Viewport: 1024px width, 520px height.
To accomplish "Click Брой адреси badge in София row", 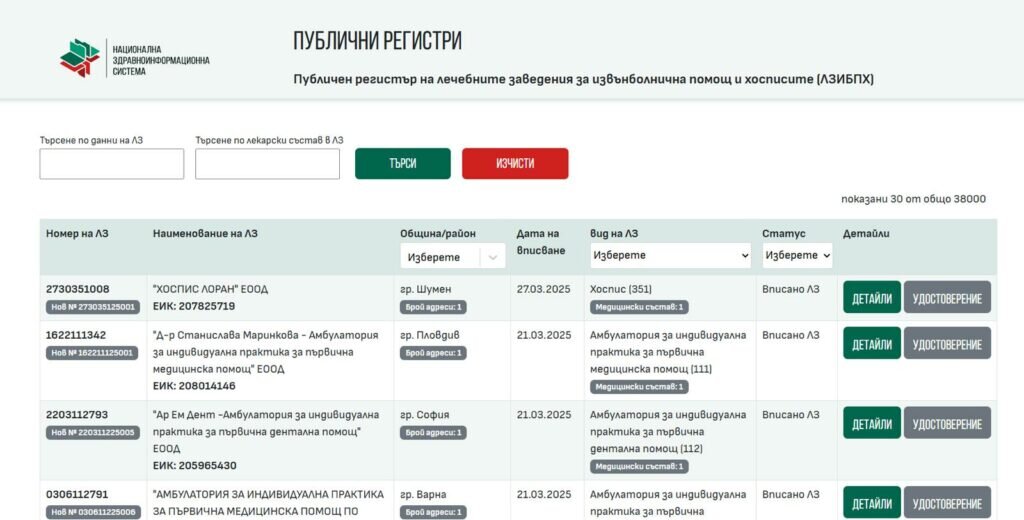I will [433, 432].
